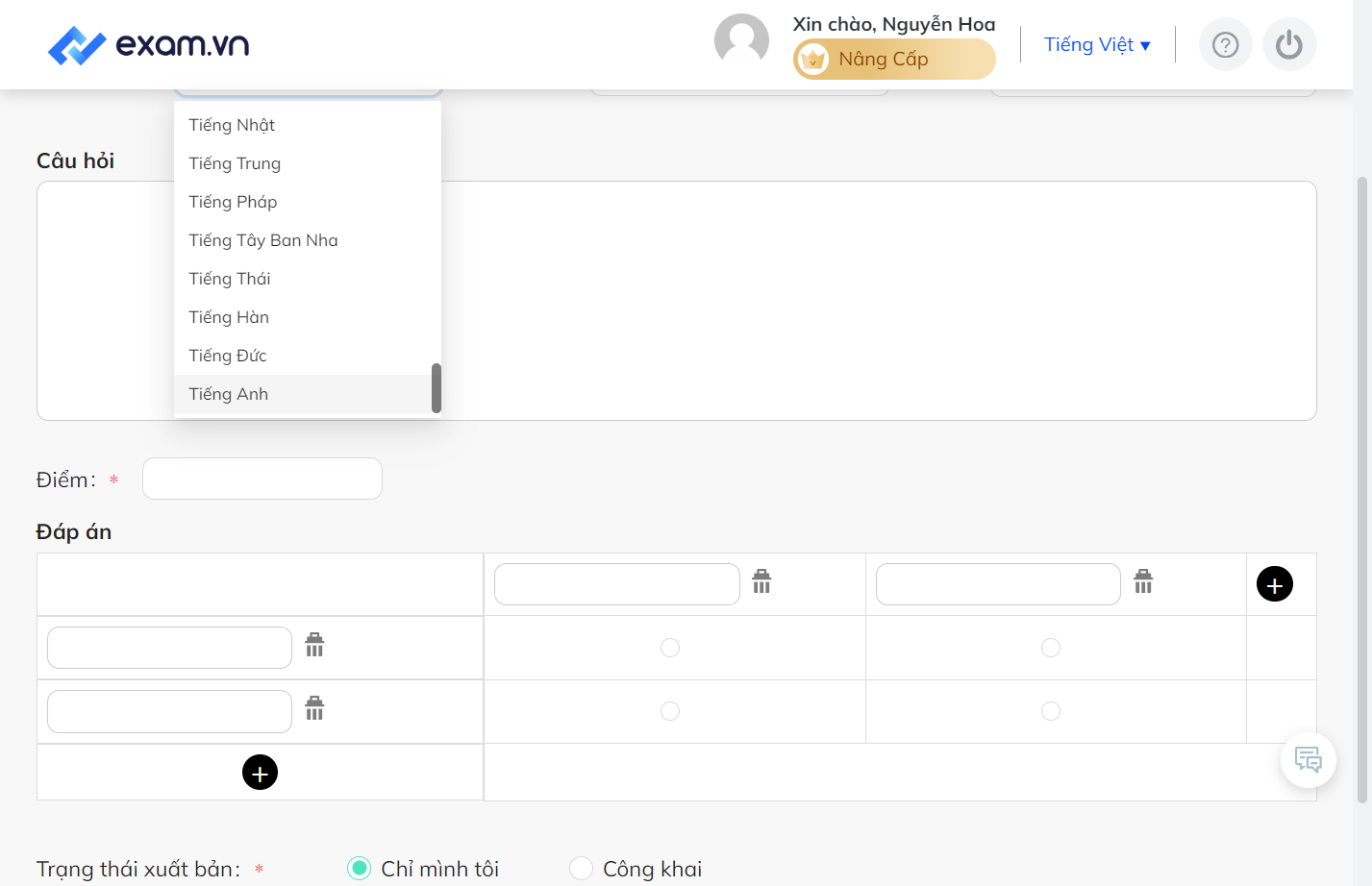The width and height of the screenshot is (1372, 886).
Task: Click the power logout icon
Action: pos(1288,45)
